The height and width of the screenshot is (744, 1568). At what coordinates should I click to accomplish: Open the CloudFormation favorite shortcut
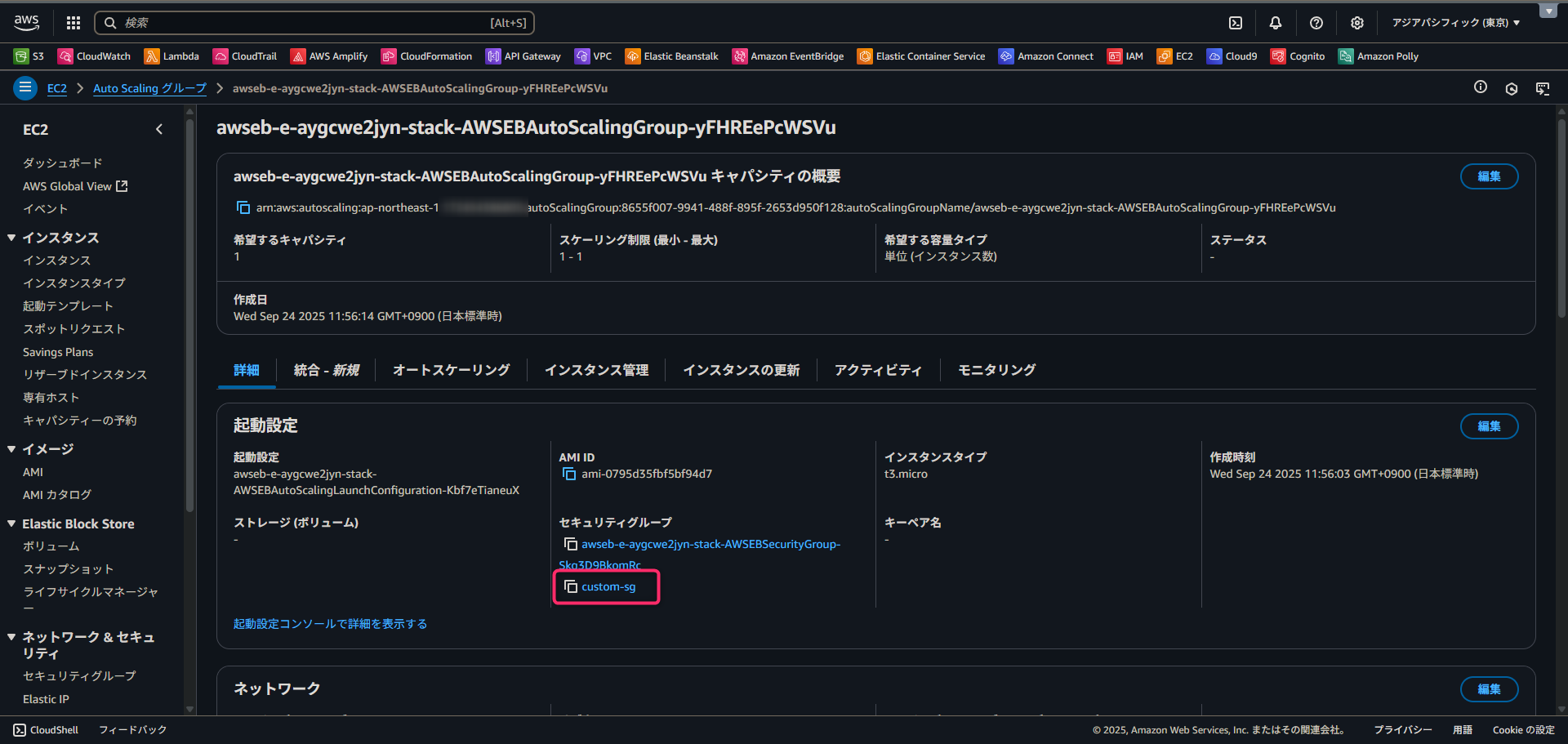426,56
